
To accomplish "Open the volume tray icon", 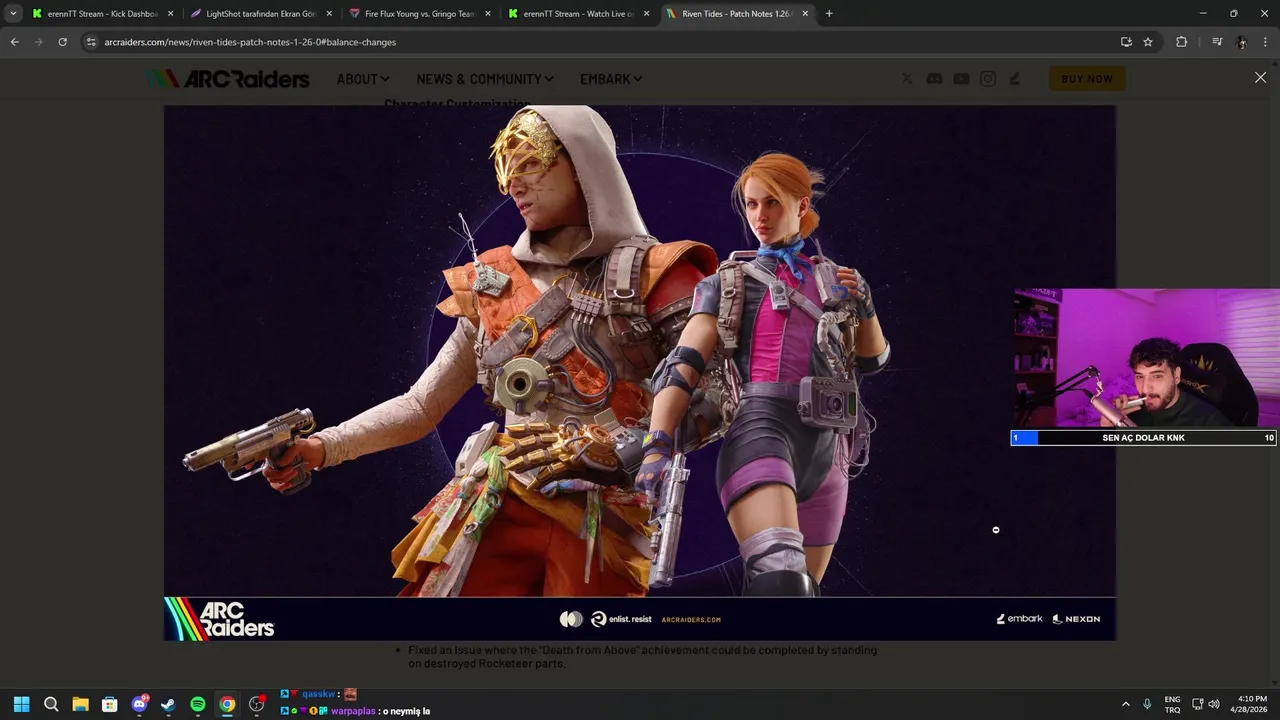I will coord(1214,704).
